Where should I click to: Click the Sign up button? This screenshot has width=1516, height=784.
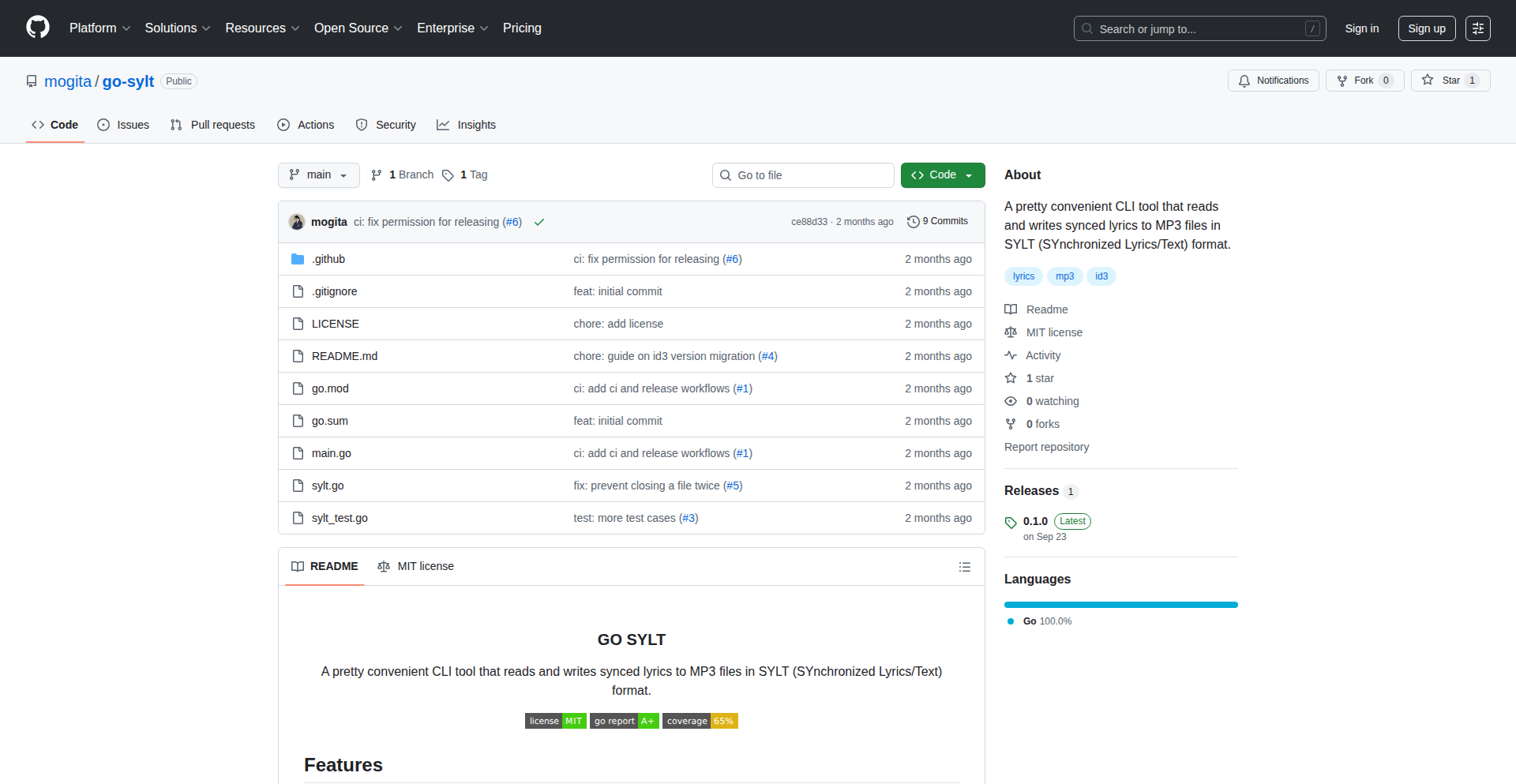1426,28
